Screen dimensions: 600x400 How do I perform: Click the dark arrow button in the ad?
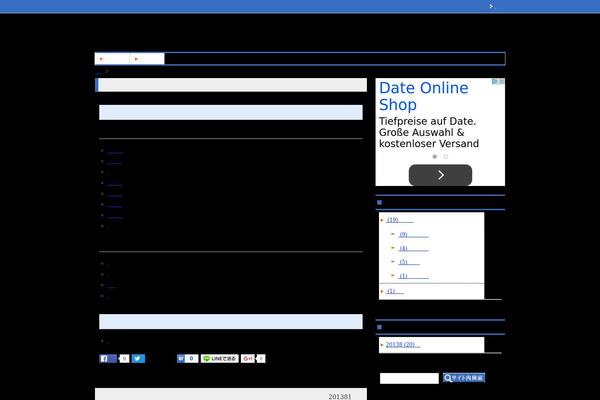440,175
